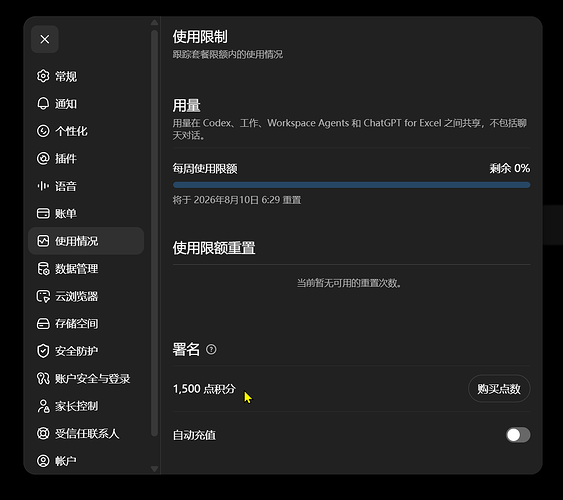563x500 pixels.
Task: Click the 每周使用限额 progress bar
Action: click(x=352, y=185)
